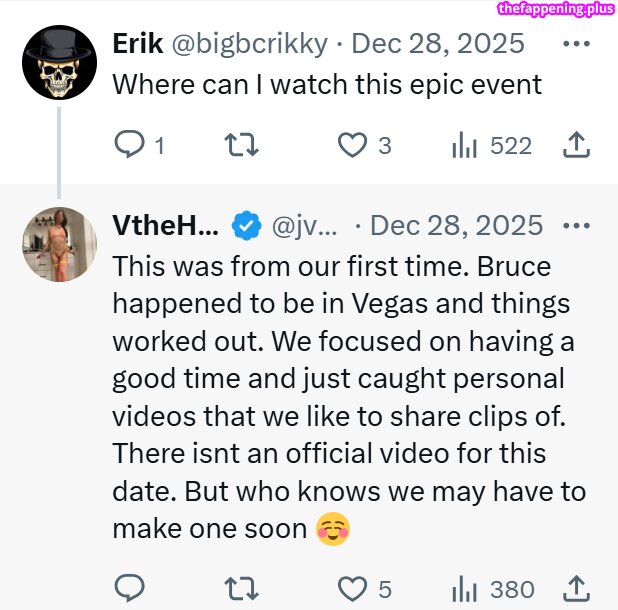Click the @jv... handle link
This screenshot has width=618, height=610.
306,225
